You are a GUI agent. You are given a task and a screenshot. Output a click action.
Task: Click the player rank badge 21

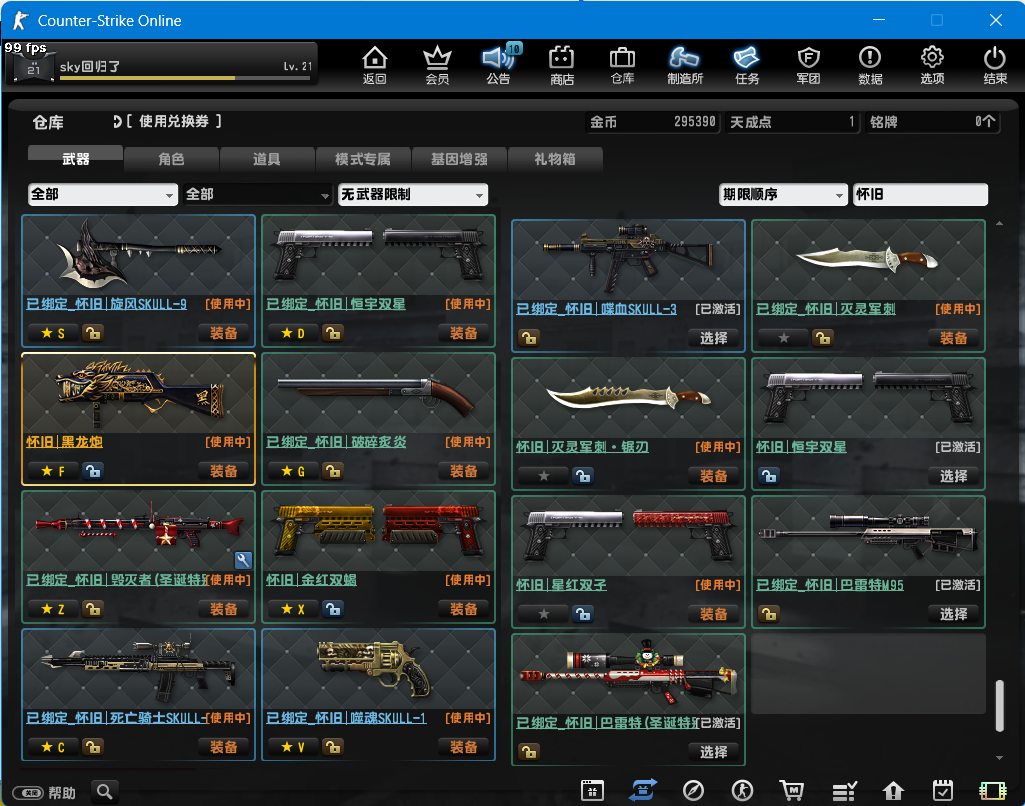click(33, 68)
